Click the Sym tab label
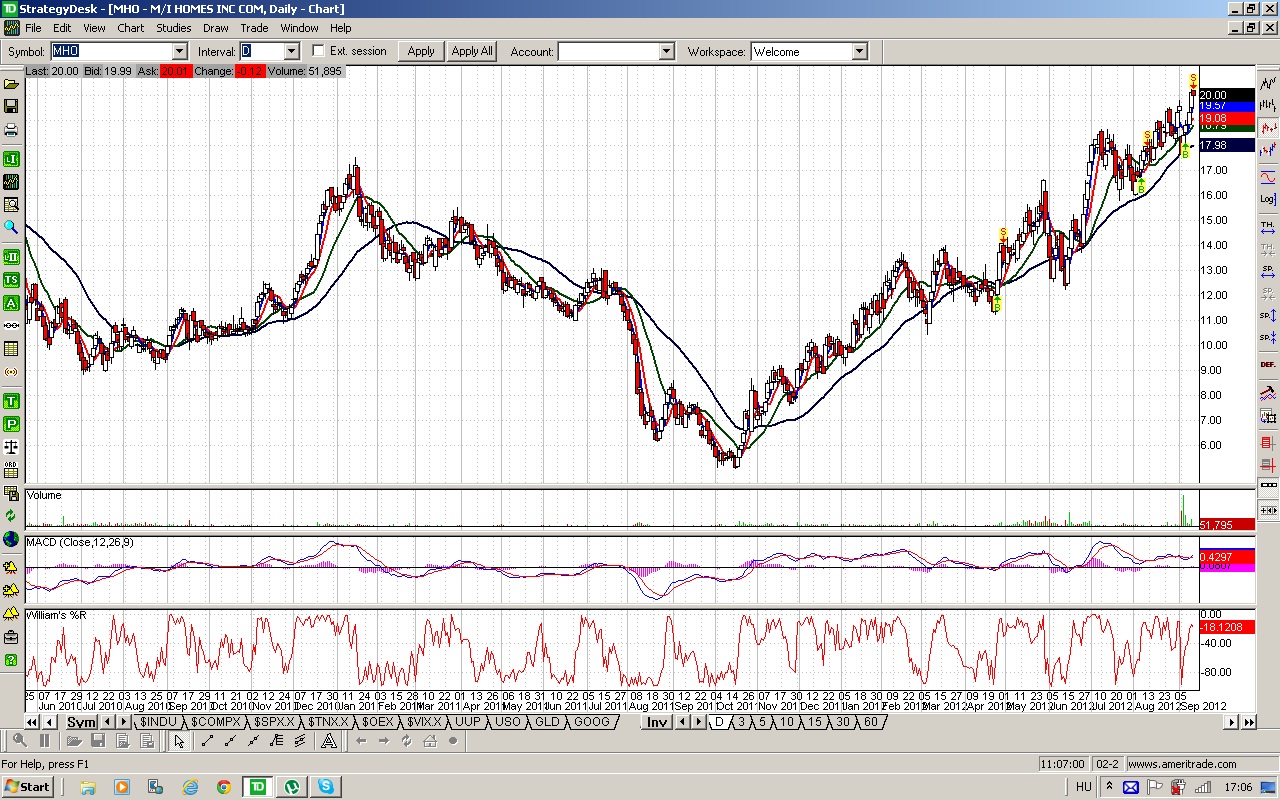Image resolution: width=1280 pixels, height=800 pixels. [81, 722]
